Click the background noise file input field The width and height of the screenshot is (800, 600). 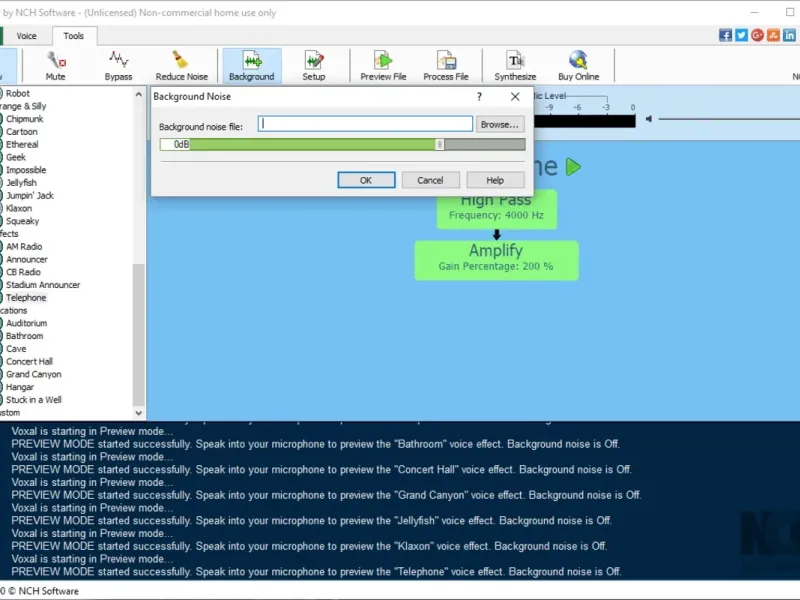(365, 124)
